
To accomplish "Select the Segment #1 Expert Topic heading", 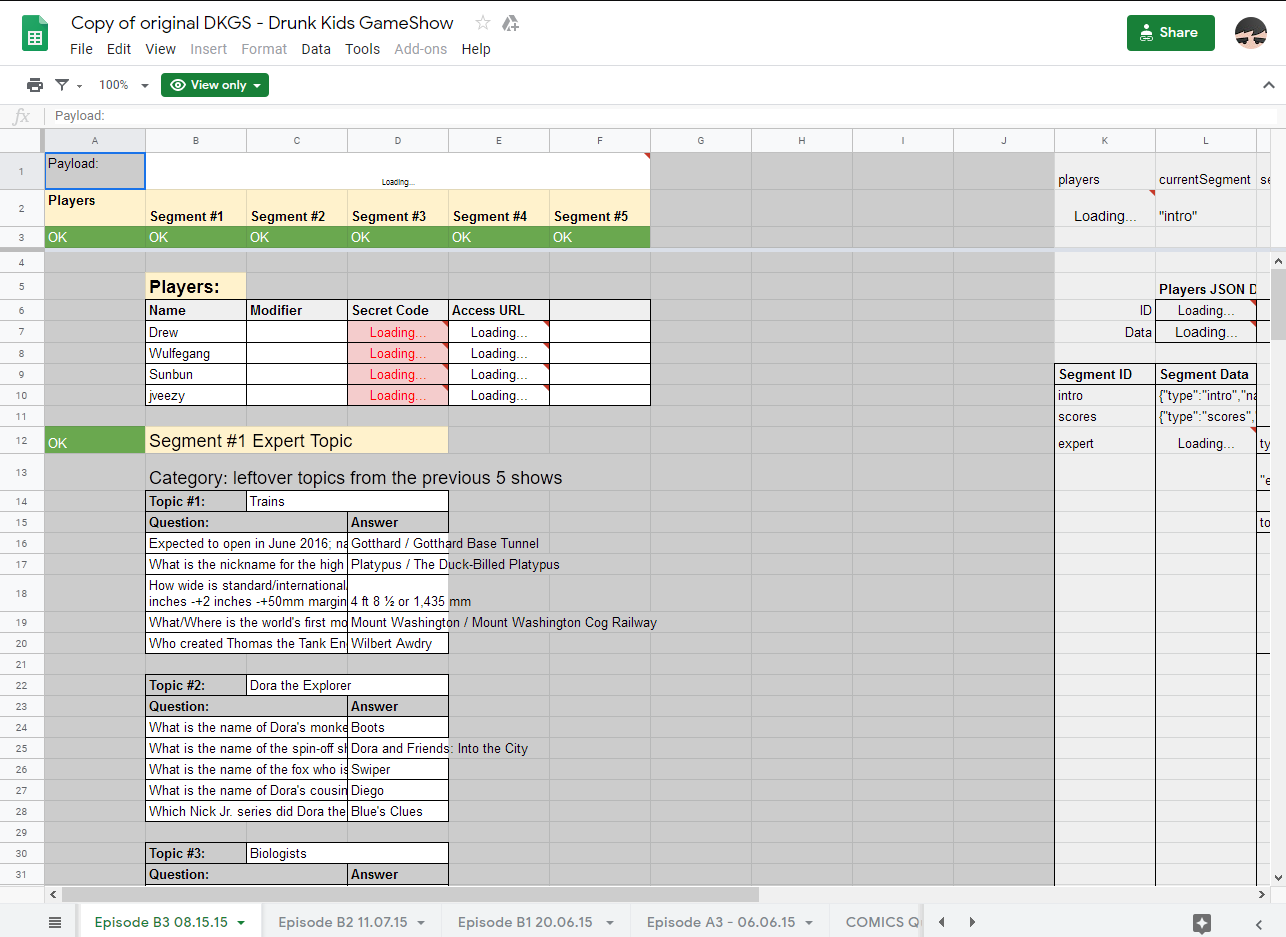I will pos(297,440).
